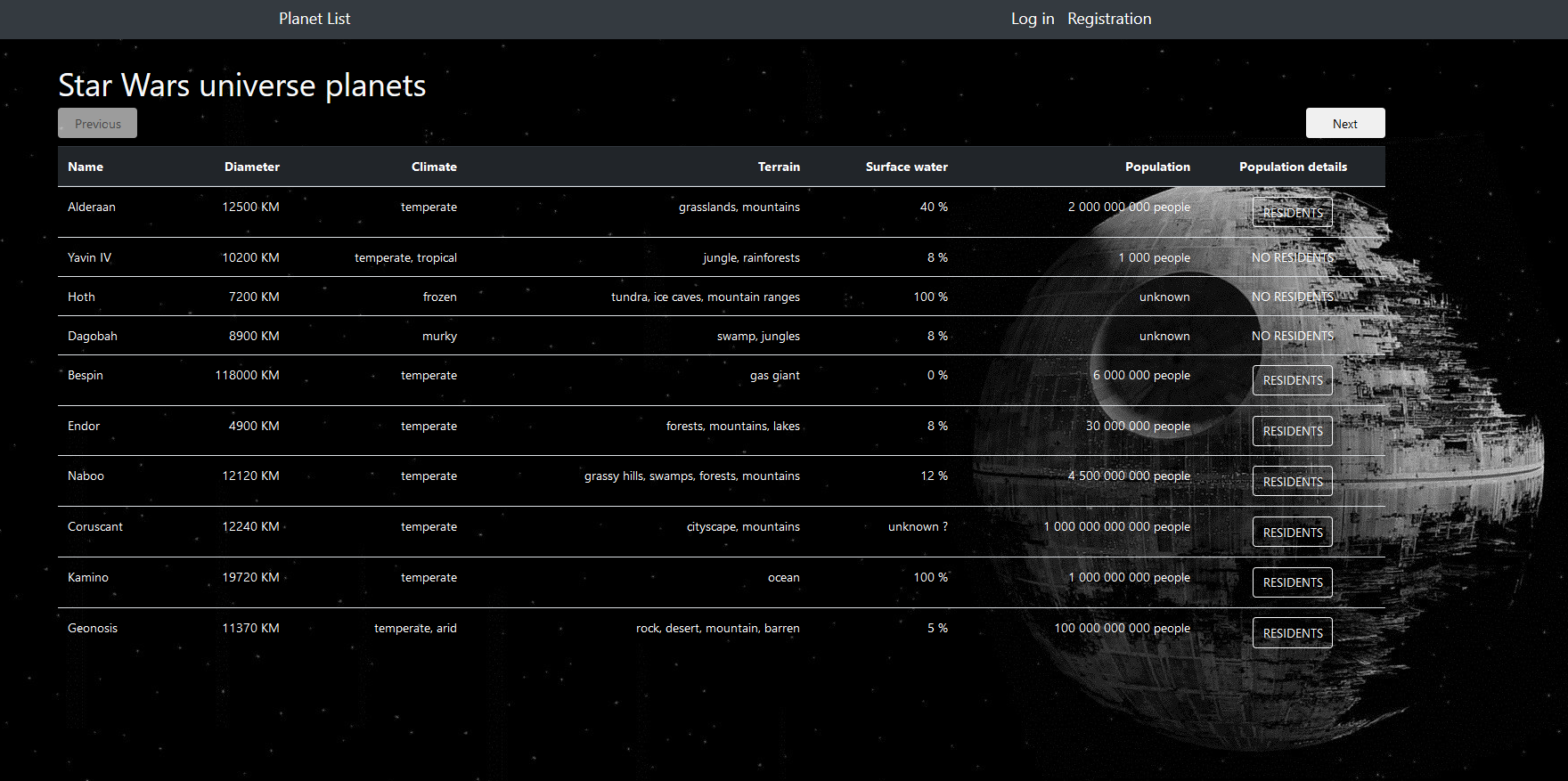The width and height of the screenshot is (1568, 781).
Task: Click the page title 'Star Wars universe planets'
Action: pyautogui.click(x=242, y=85)
